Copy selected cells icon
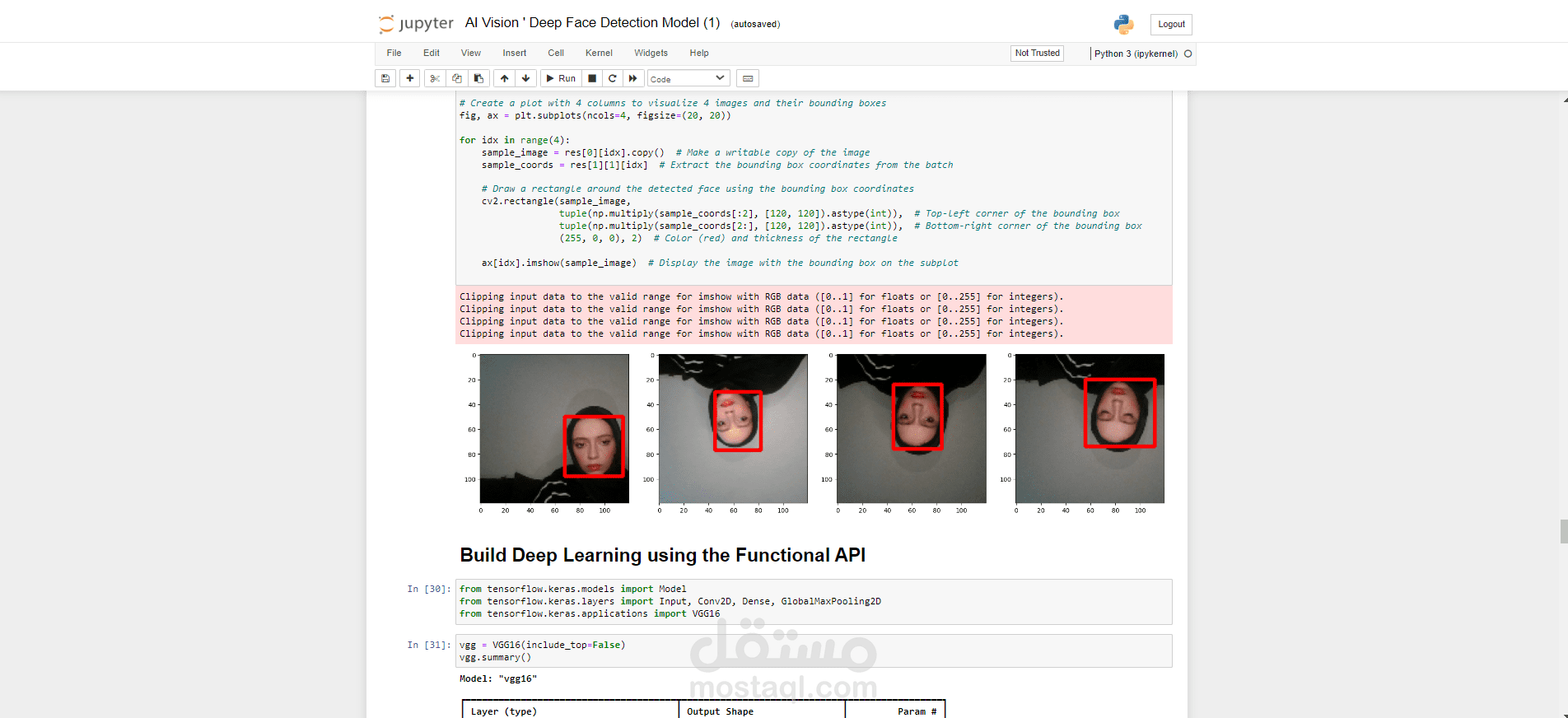This screenshot has height=718, width=1568. [457, 78]
